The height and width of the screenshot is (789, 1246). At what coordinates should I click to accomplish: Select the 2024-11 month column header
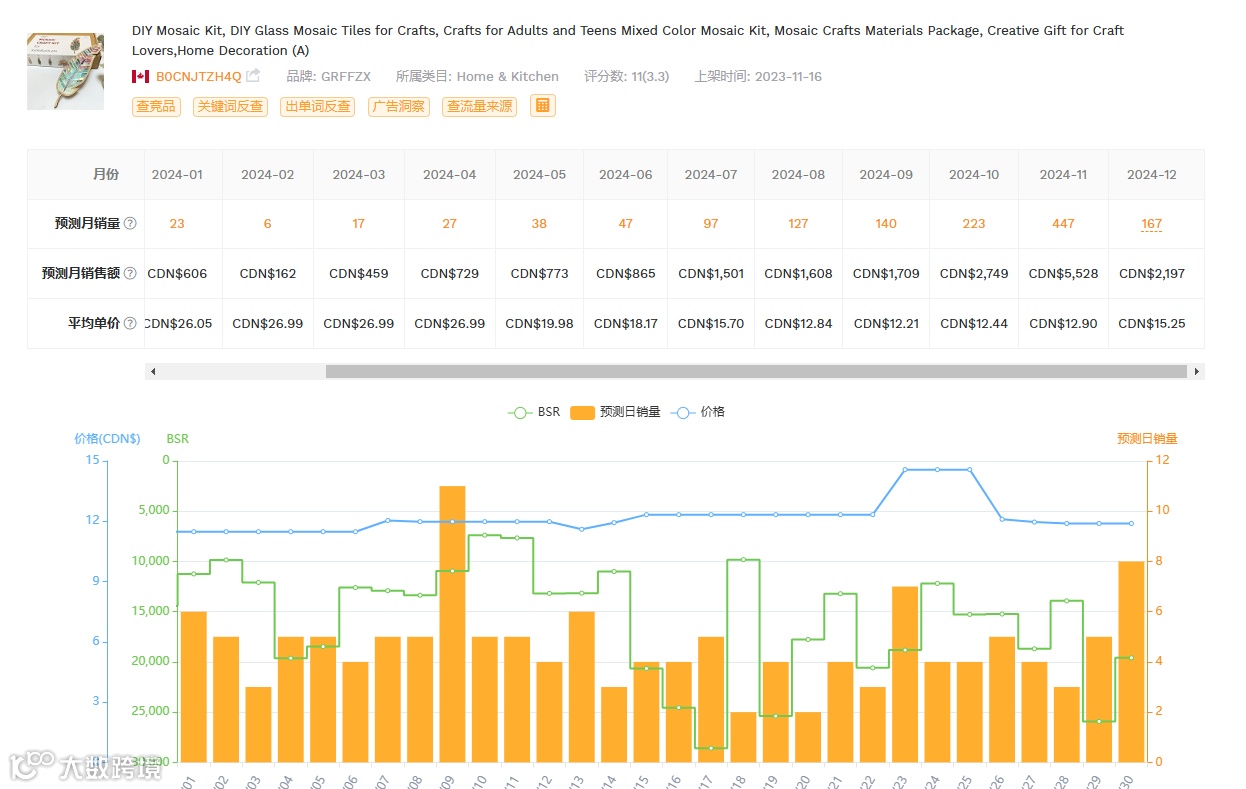pos(1063,174)
